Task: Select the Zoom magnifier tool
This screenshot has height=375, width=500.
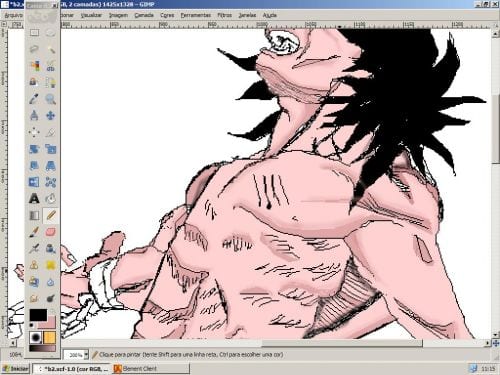Action: 51,99
